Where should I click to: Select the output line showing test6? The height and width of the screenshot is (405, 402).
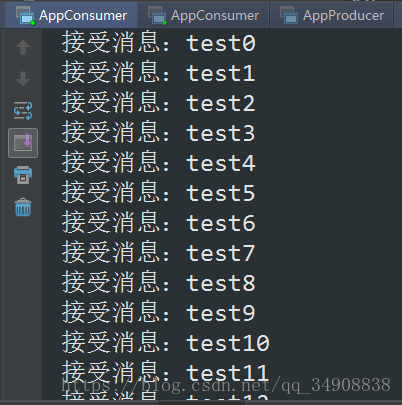coord(159,223)
